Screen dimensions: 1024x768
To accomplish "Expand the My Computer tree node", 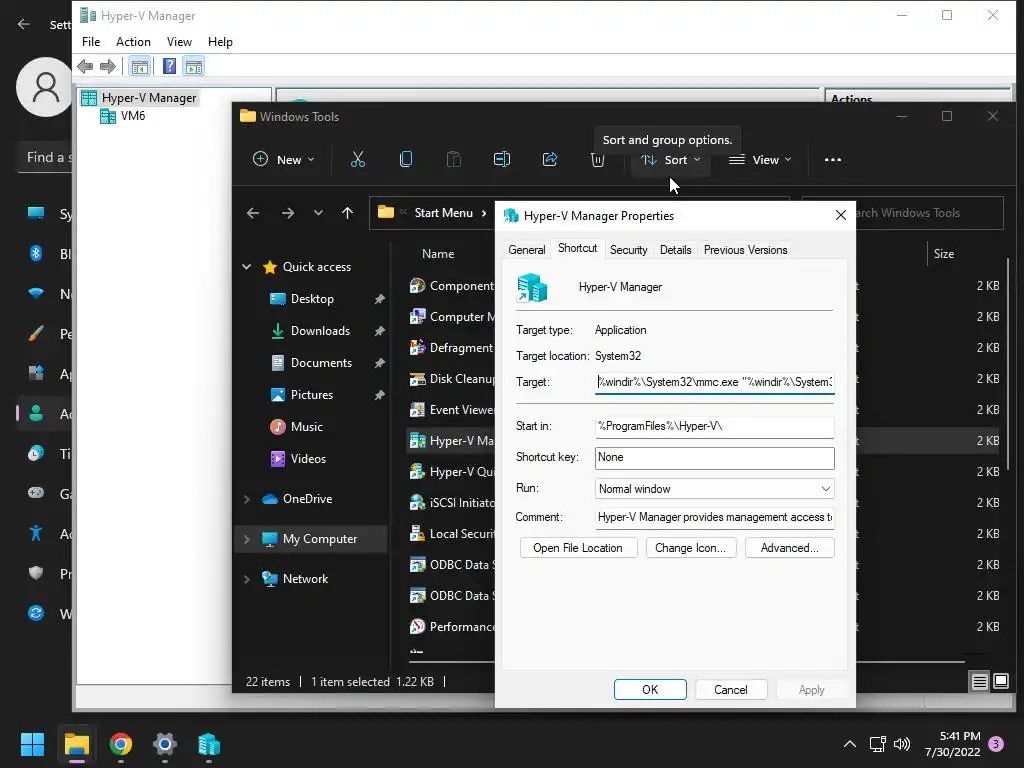I will point(247,539).
